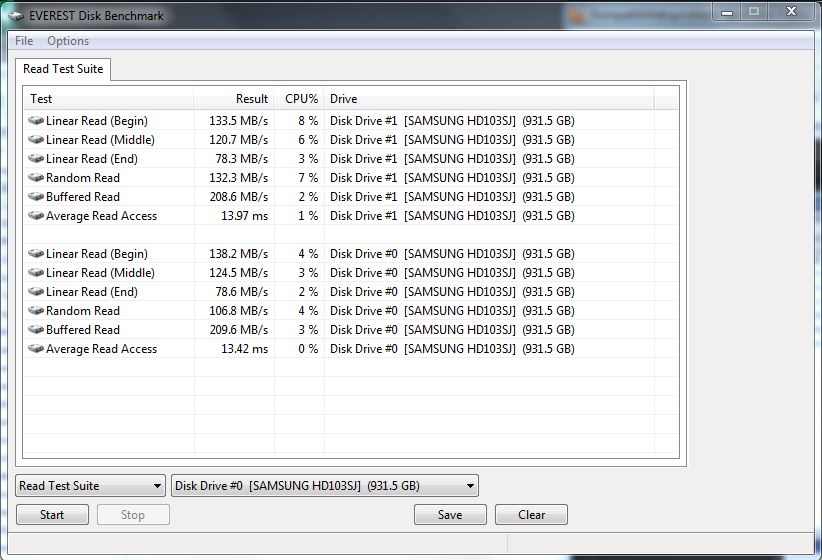Save the benchmark results
Screen dimensions: 822x560
[x=450, y=515]
